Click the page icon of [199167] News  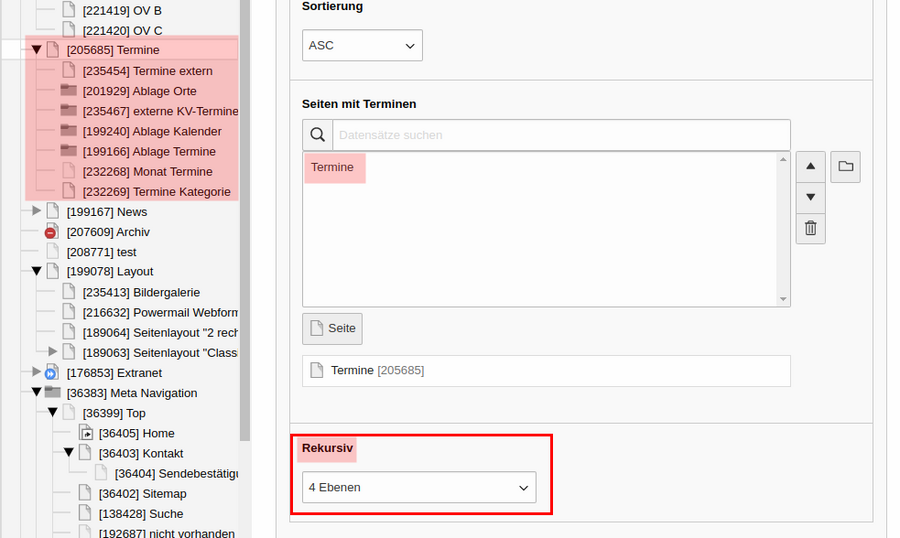tap(53, 211)
